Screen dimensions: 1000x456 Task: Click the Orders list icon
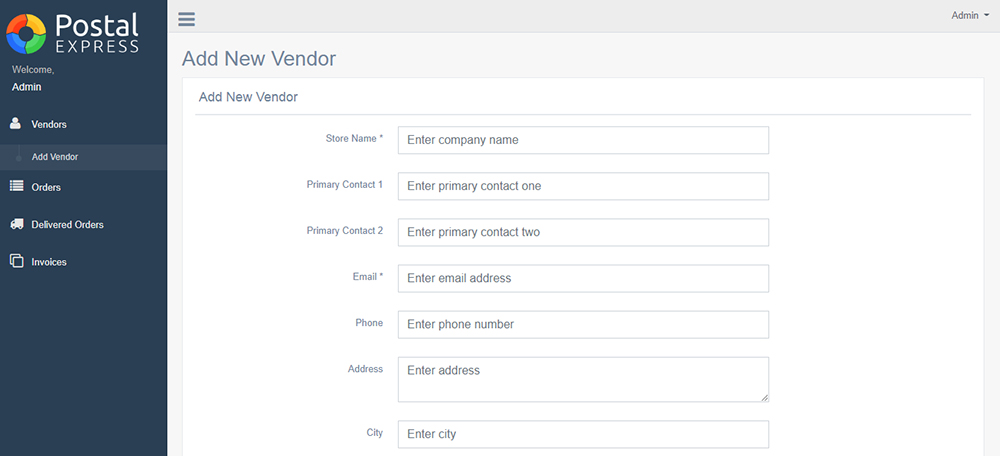click(x=17, y=186)
